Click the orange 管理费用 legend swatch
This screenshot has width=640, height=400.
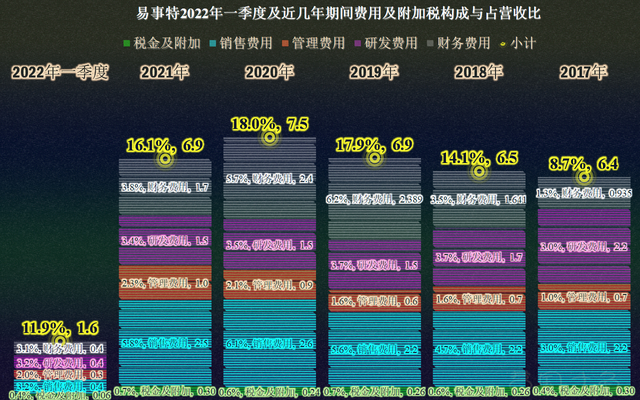pos(285,43)
